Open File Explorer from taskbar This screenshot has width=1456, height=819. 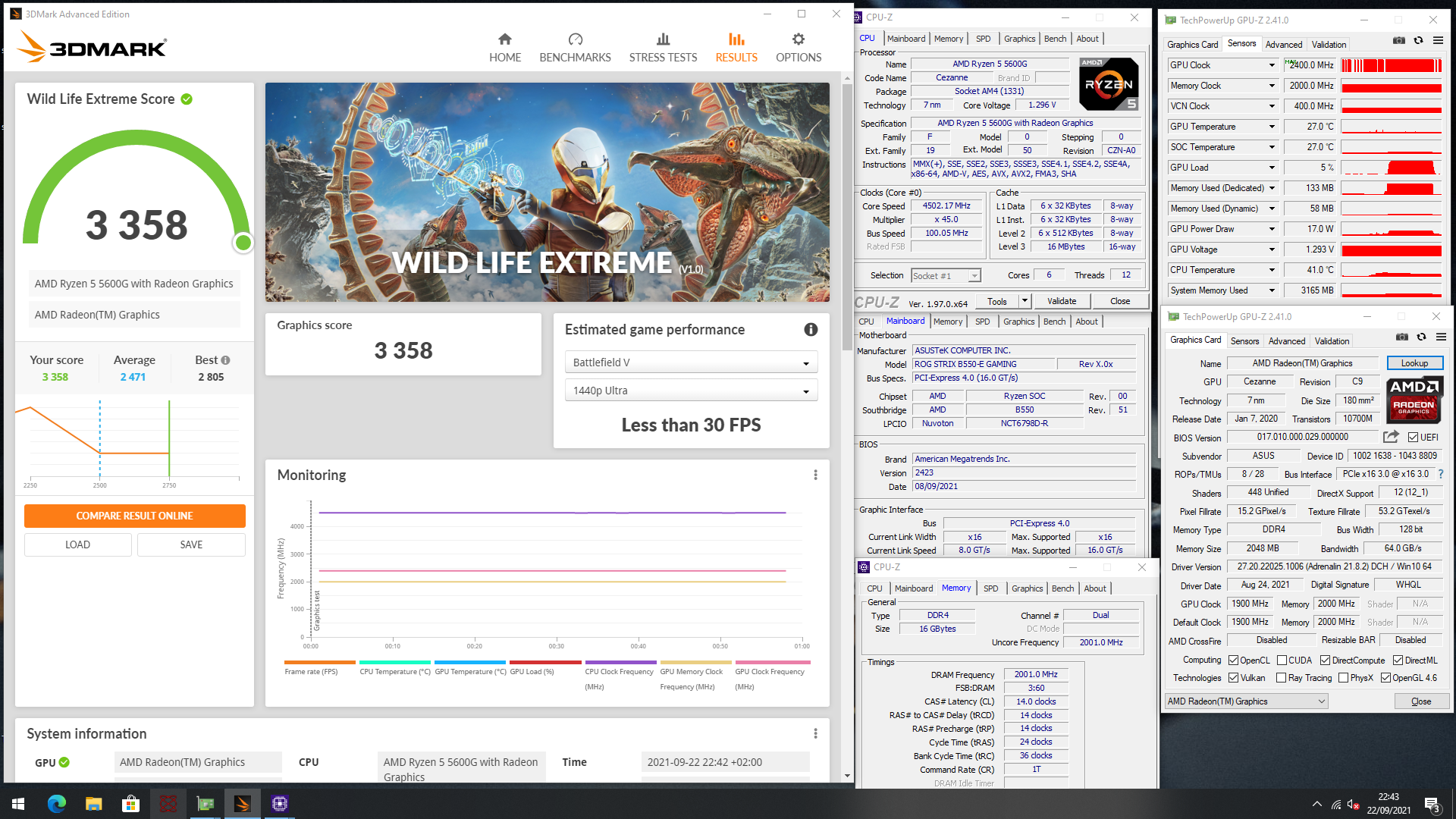pos(94,804)
